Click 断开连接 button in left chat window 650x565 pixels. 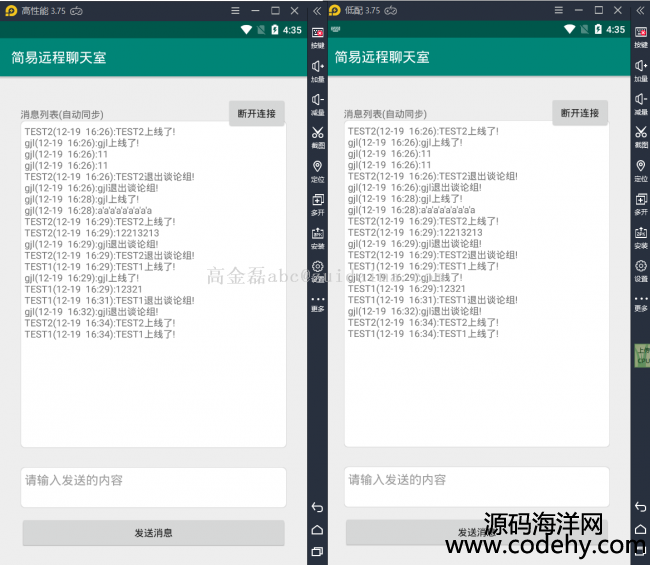point(257,113)
